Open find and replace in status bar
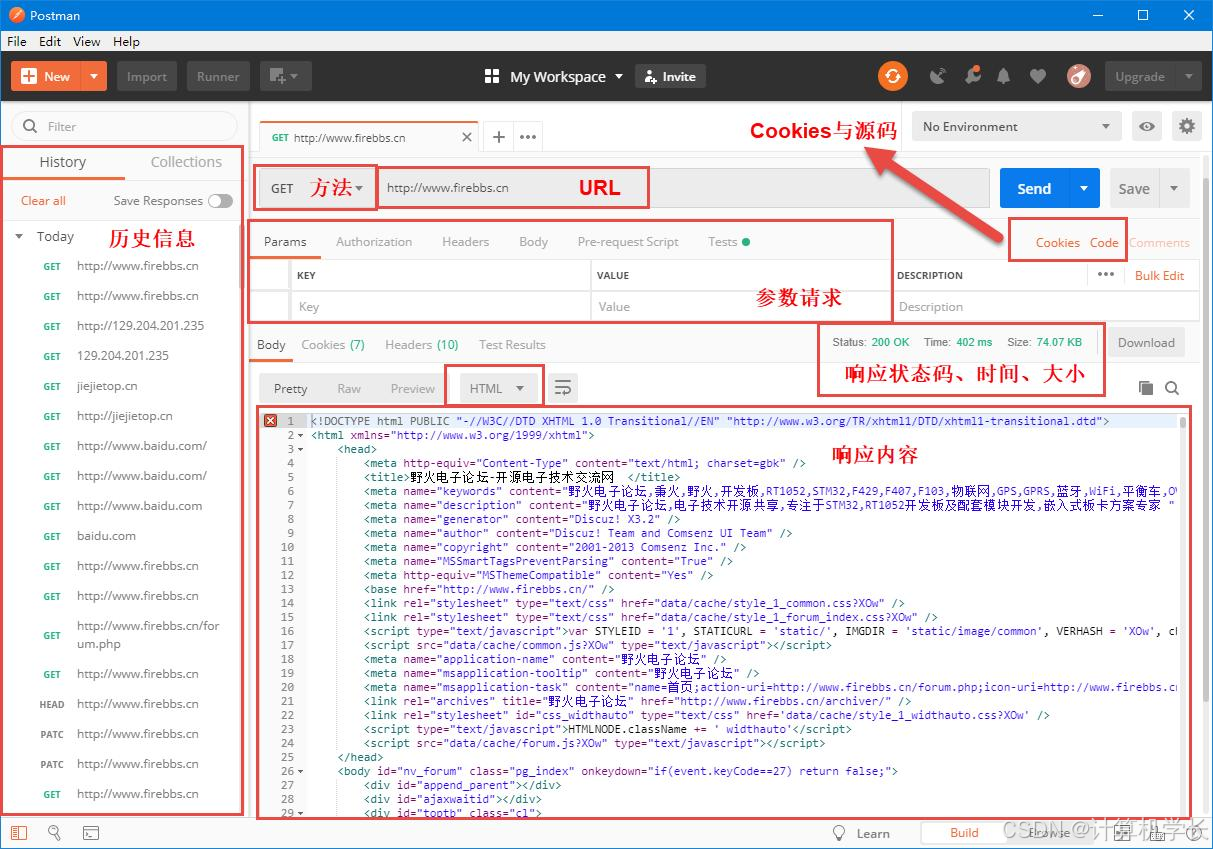 point(55,832)
